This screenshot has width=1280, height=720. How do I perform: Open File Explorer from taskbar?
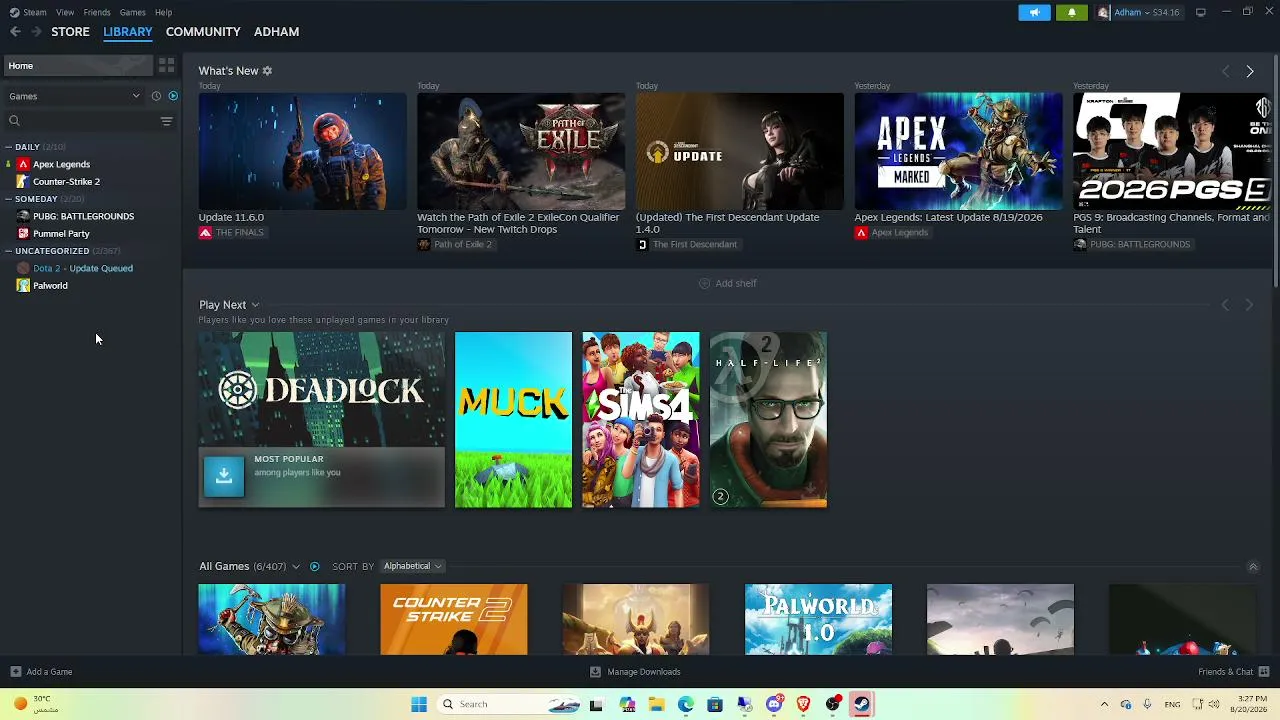point(656,704)
